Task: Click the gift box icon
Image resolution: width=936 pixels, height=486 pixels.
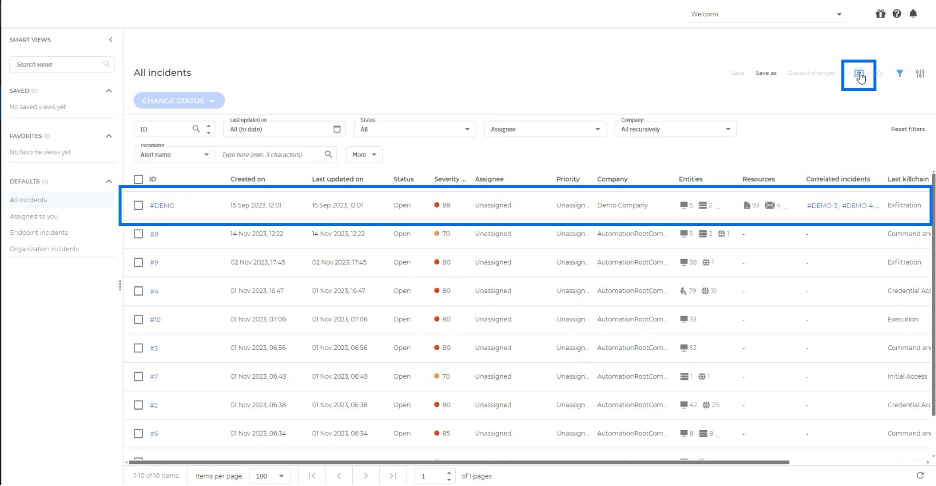Action: (x=880, y=14)
